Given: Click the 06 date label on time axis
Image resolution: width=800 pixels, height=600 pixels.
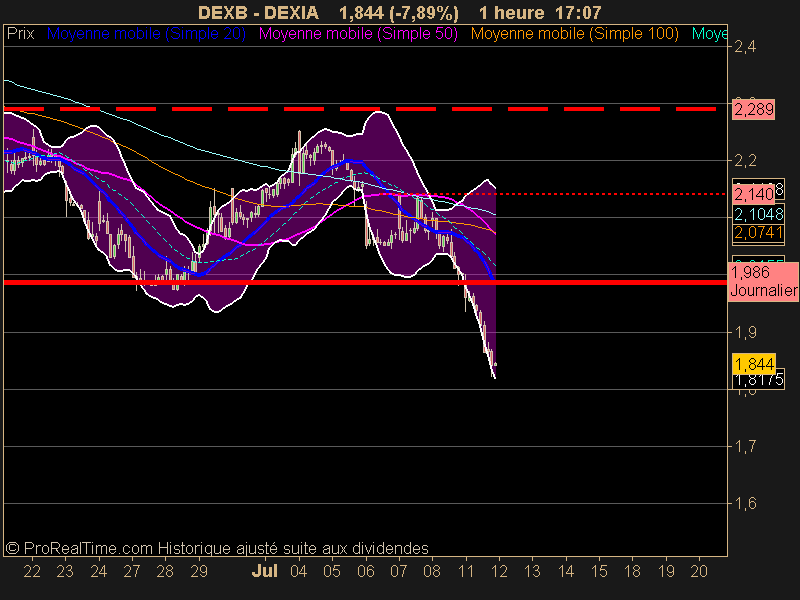Looking at the screenshot, I should tap(365, 571).
